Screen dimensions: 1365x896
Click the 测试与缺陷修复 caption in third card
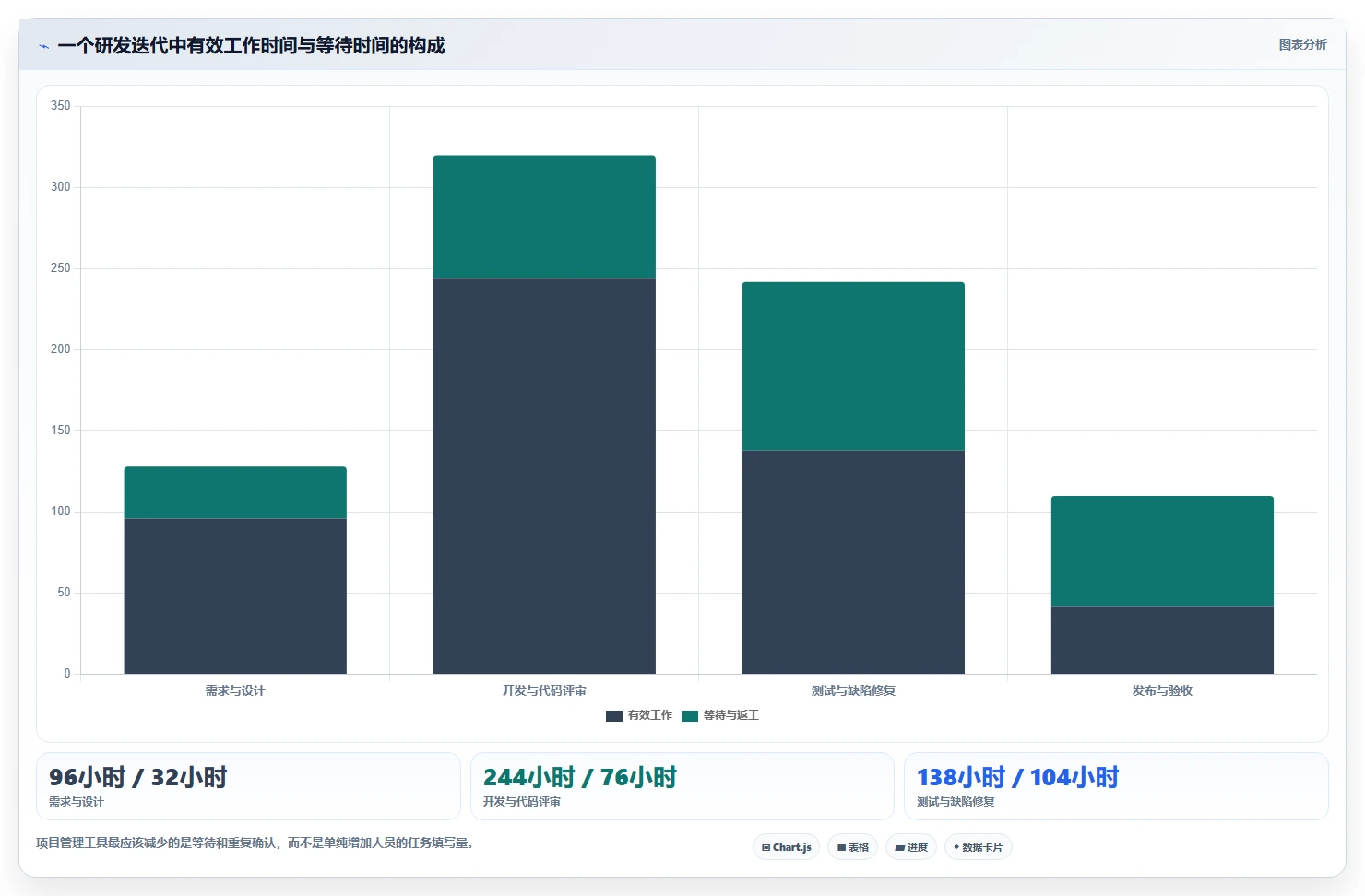955,802
